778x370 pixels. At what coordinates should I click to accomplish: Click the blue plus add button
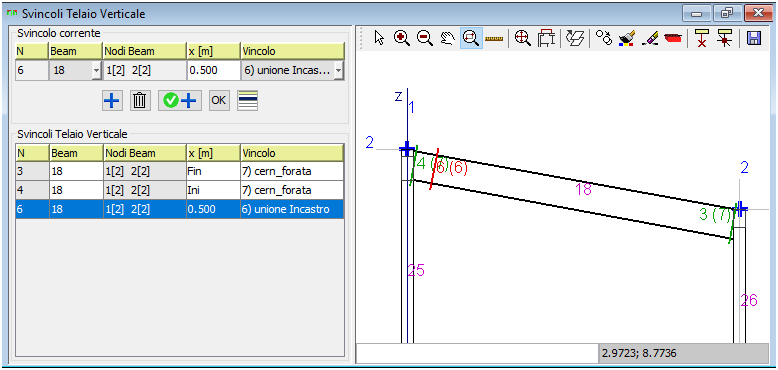112,101
